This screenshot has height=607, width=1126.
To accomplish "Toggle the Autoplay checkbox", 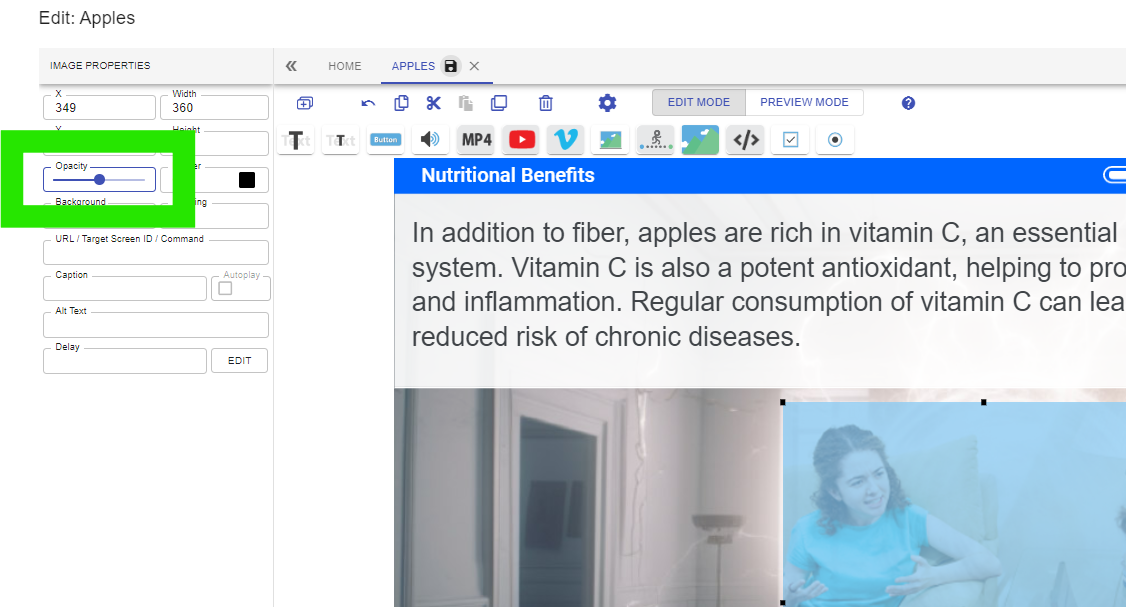I will click(225, 289).
